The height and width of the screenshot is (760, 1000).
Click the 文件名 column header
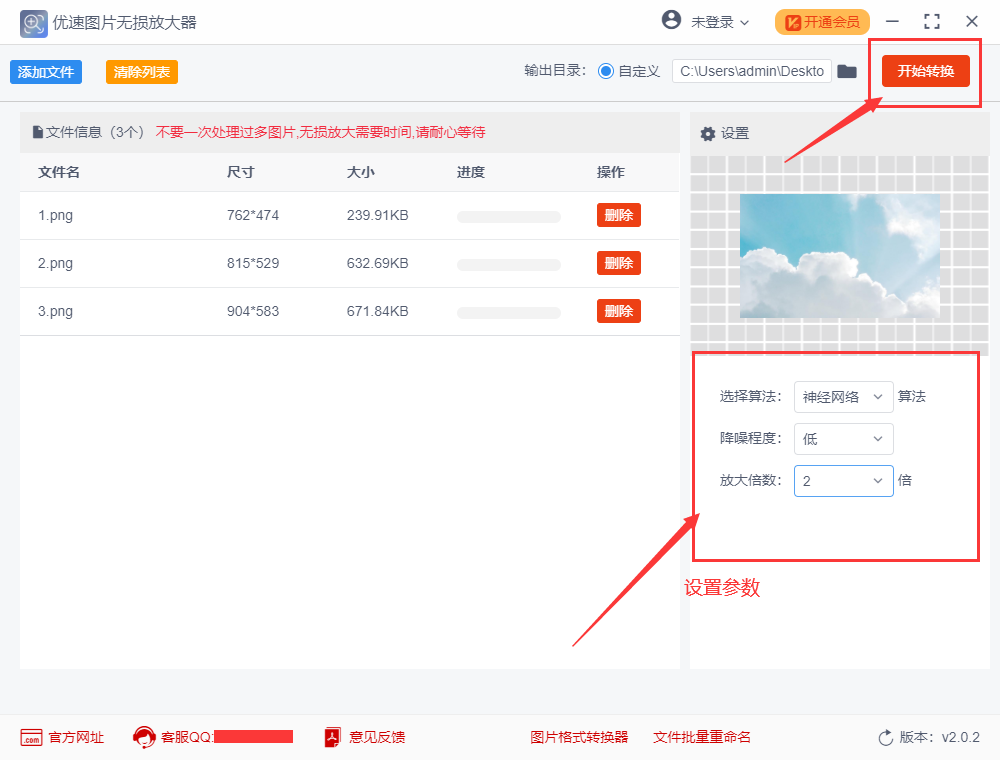tap(59, 172)
